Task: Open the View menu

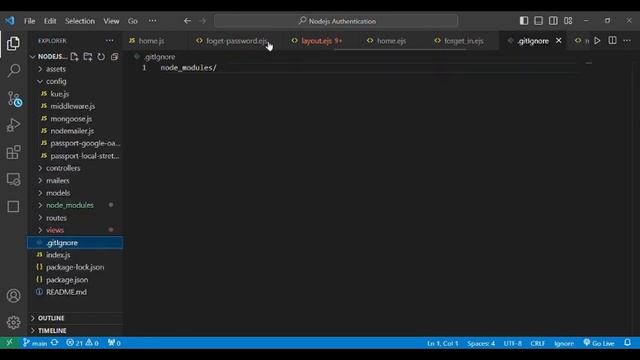Action: coord(111,21)
